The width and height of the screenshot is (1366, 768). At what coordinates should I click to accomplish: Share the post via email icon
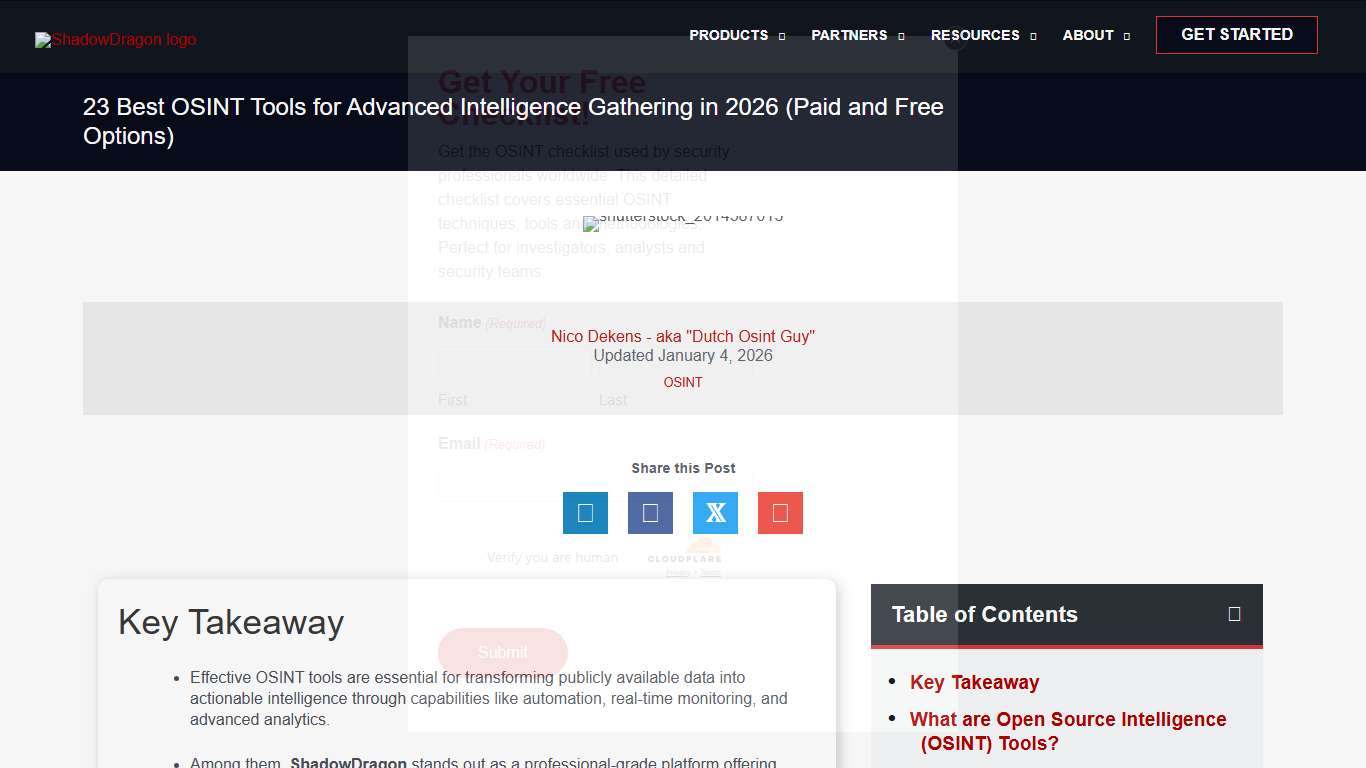[x=780, y=512]
